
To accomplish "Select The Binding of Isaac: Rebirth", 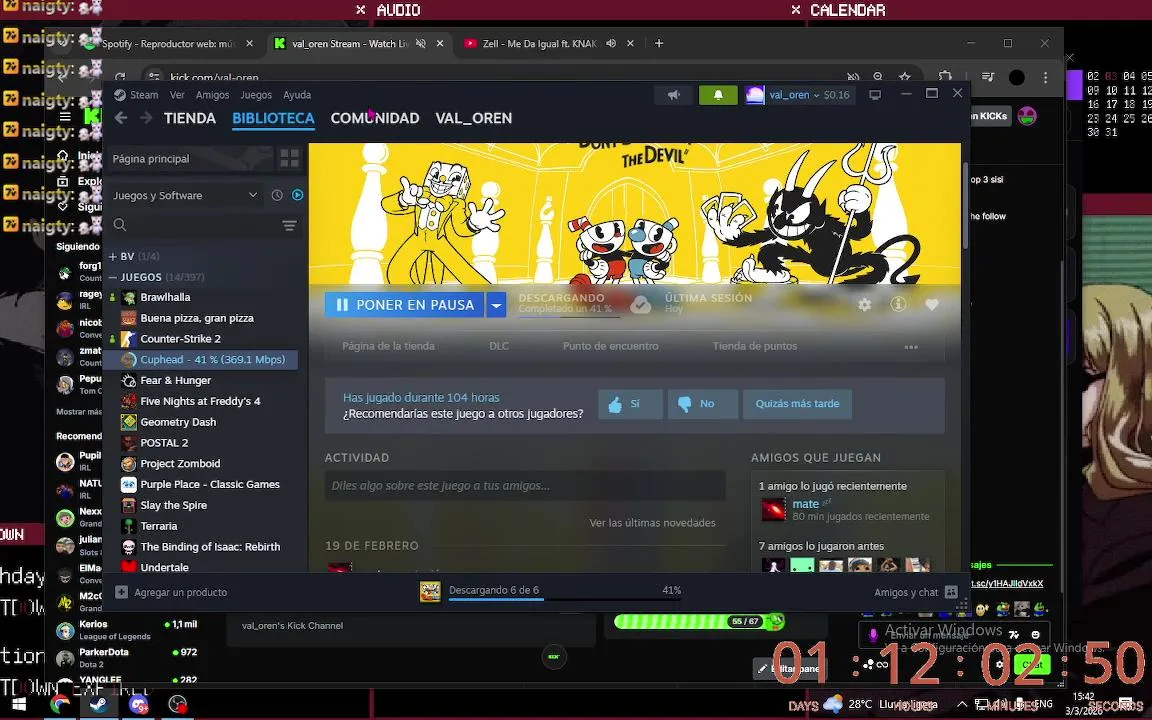I will [210, 547].
